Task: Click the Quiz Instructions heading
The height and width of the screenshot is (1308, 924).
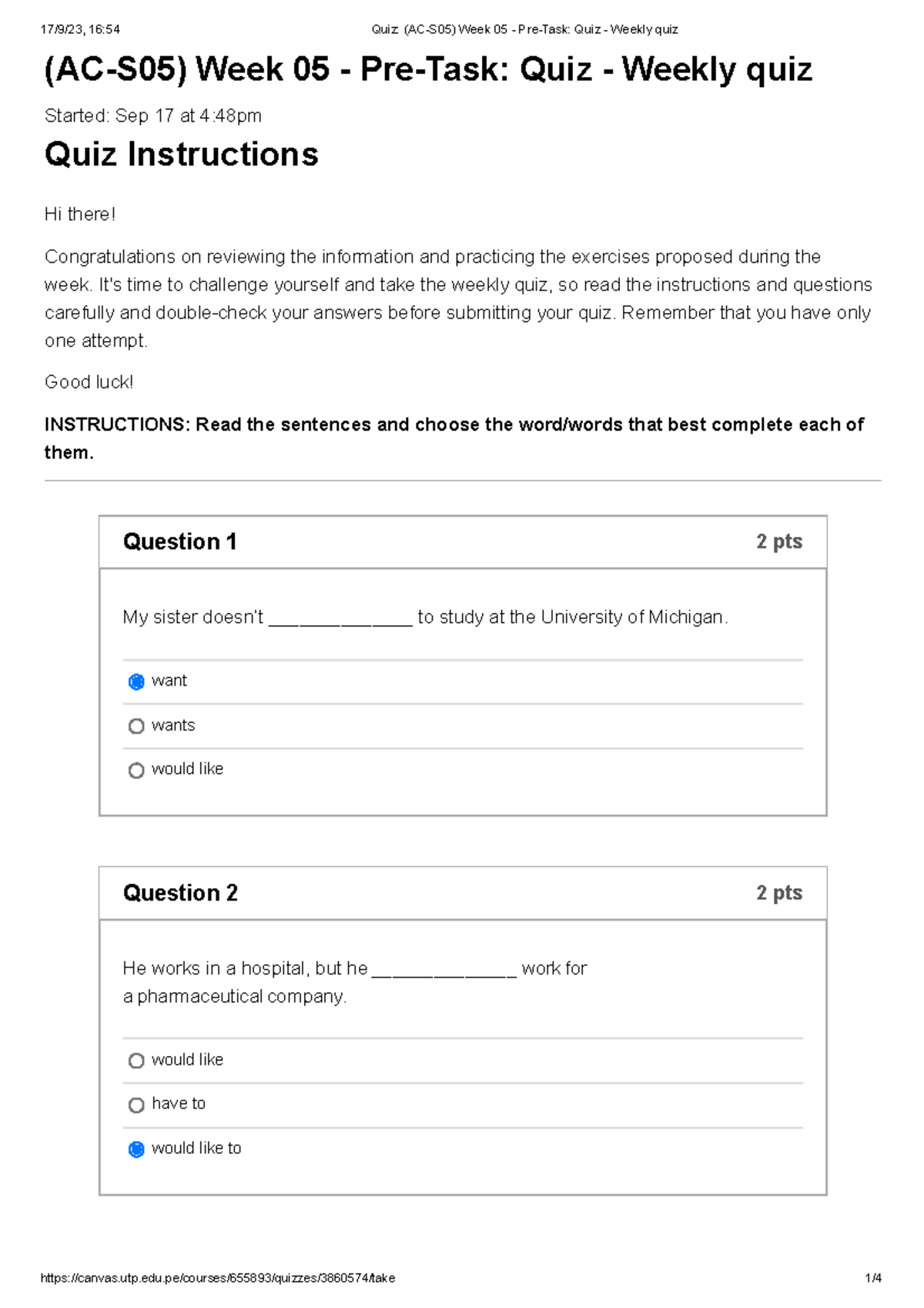Action: point(181,154)
